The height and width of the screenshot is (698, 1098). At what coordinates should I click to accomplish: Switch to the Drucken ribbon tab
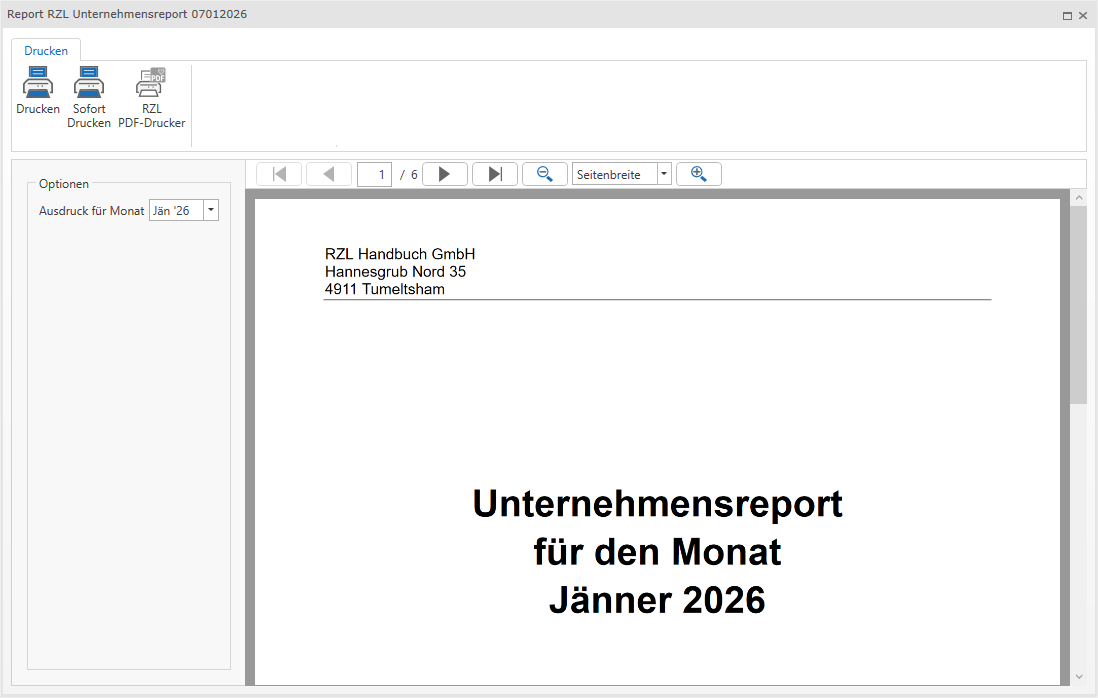click(x=46, y=50)
